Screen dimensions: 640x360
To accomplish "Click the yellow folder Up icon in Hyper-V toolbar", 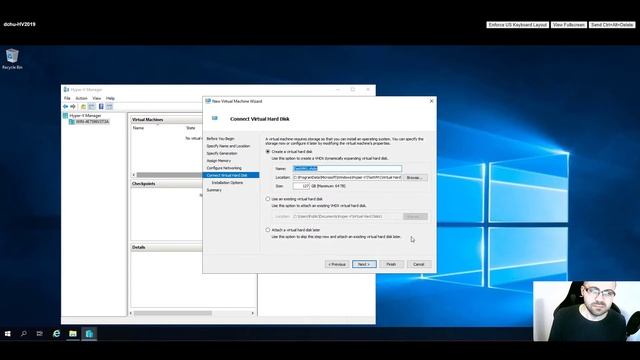I will 84,107.
